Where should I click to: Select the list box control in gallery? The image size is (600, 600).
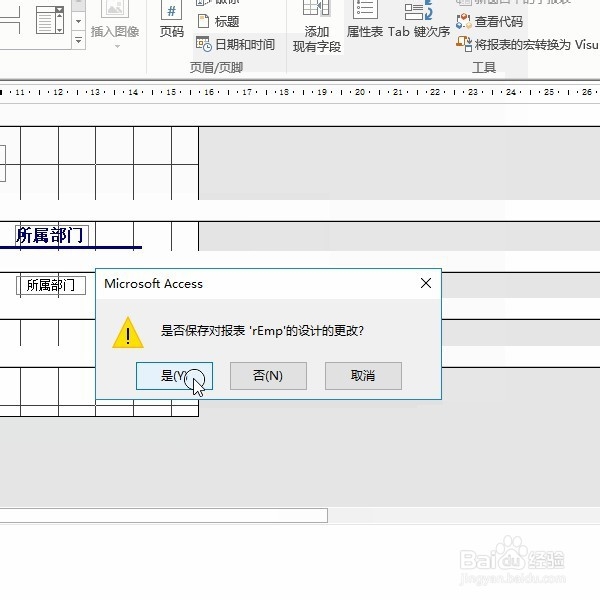coord(50,19)
